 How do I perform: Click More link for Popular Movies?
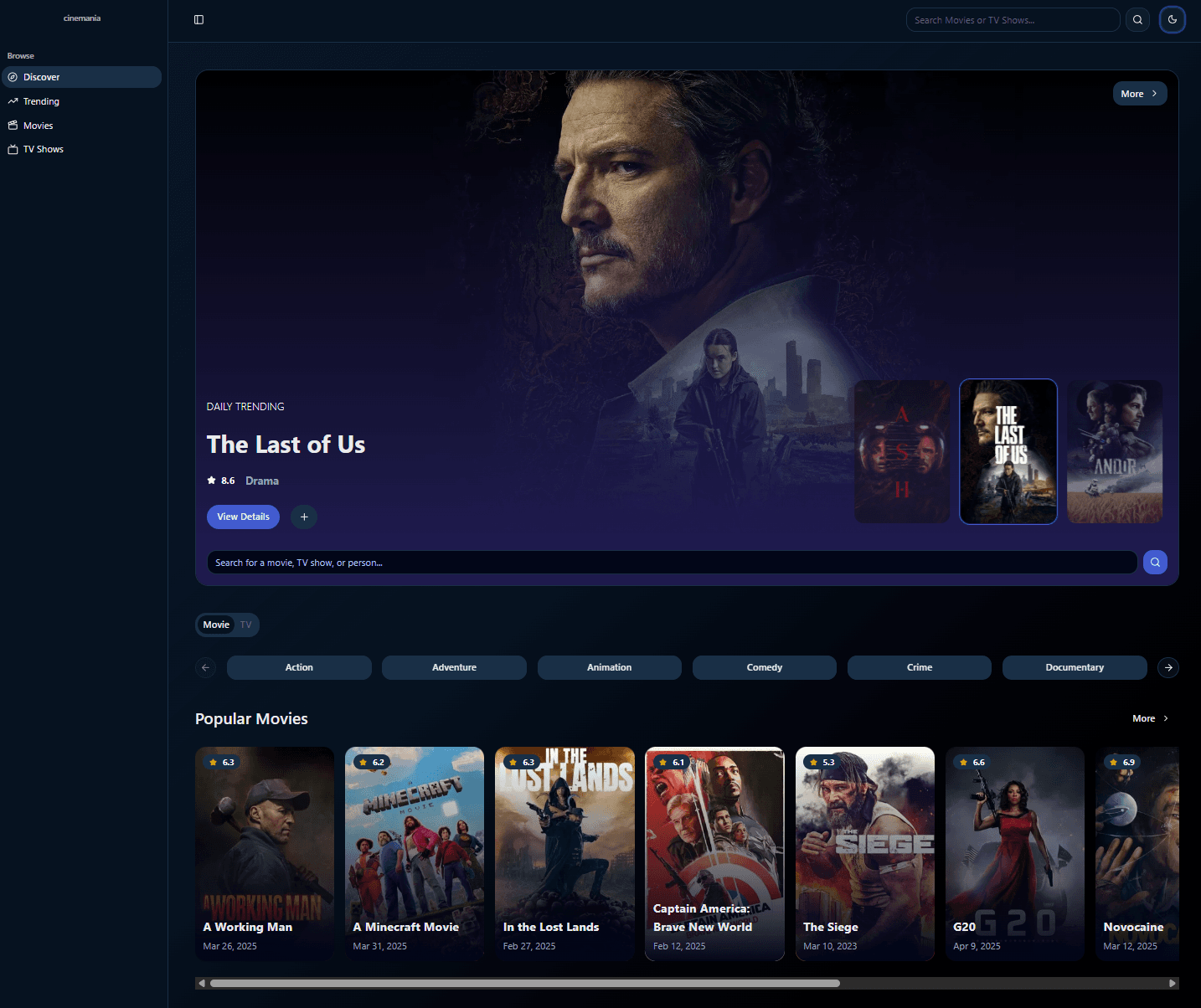1151,718
